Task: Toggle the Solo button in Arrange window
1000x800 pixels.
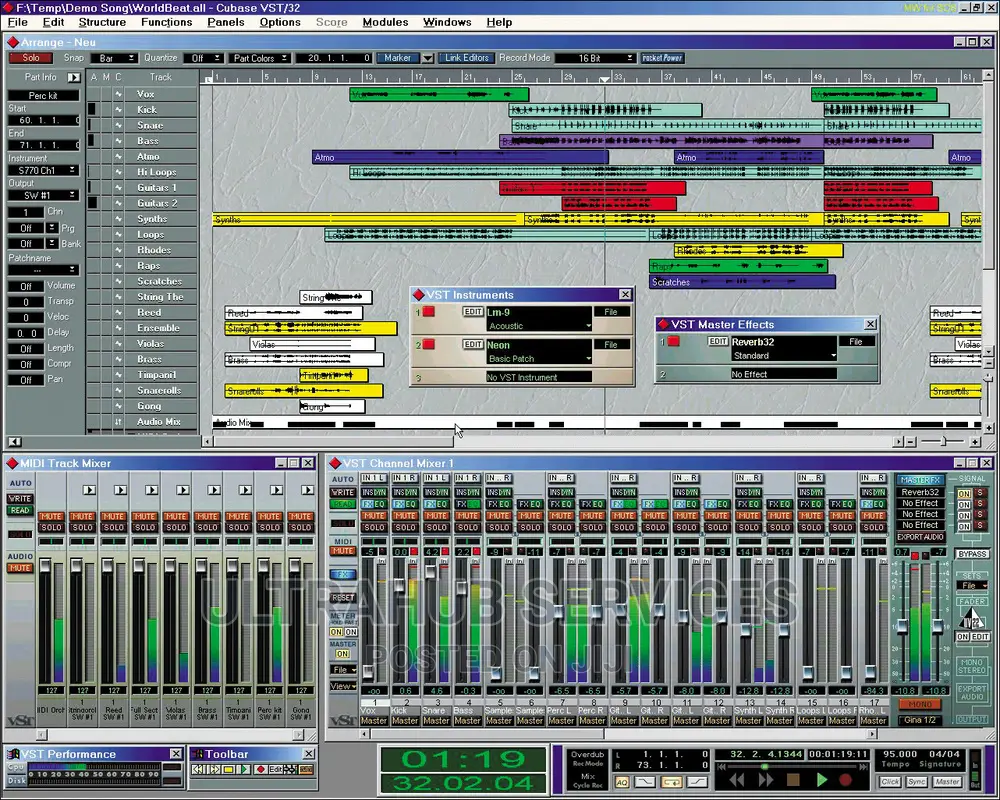Action: click(x=31, y=58)
